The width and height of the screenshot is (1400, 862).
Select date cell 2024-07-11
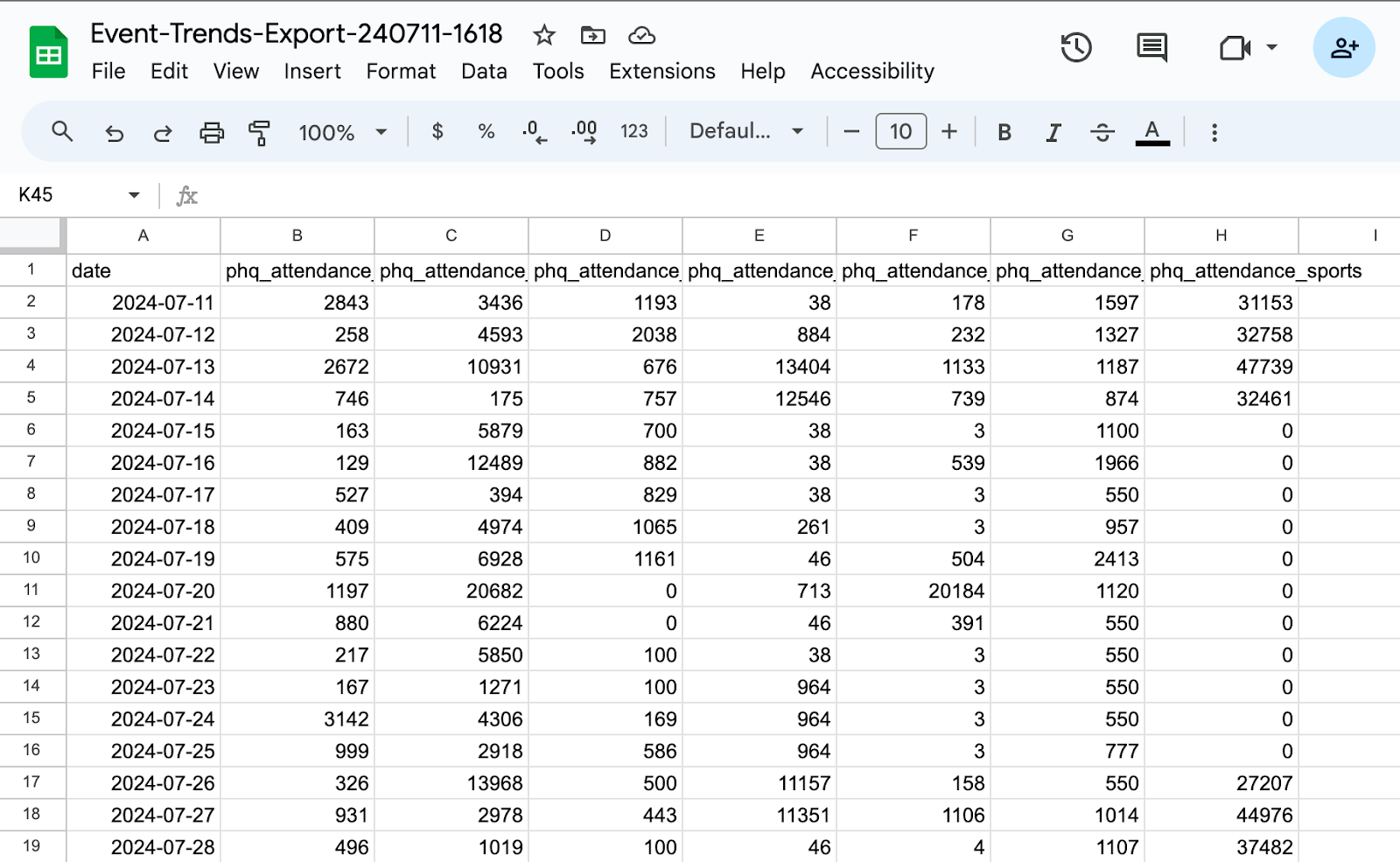pyautogui.click(x=143, y=303)
